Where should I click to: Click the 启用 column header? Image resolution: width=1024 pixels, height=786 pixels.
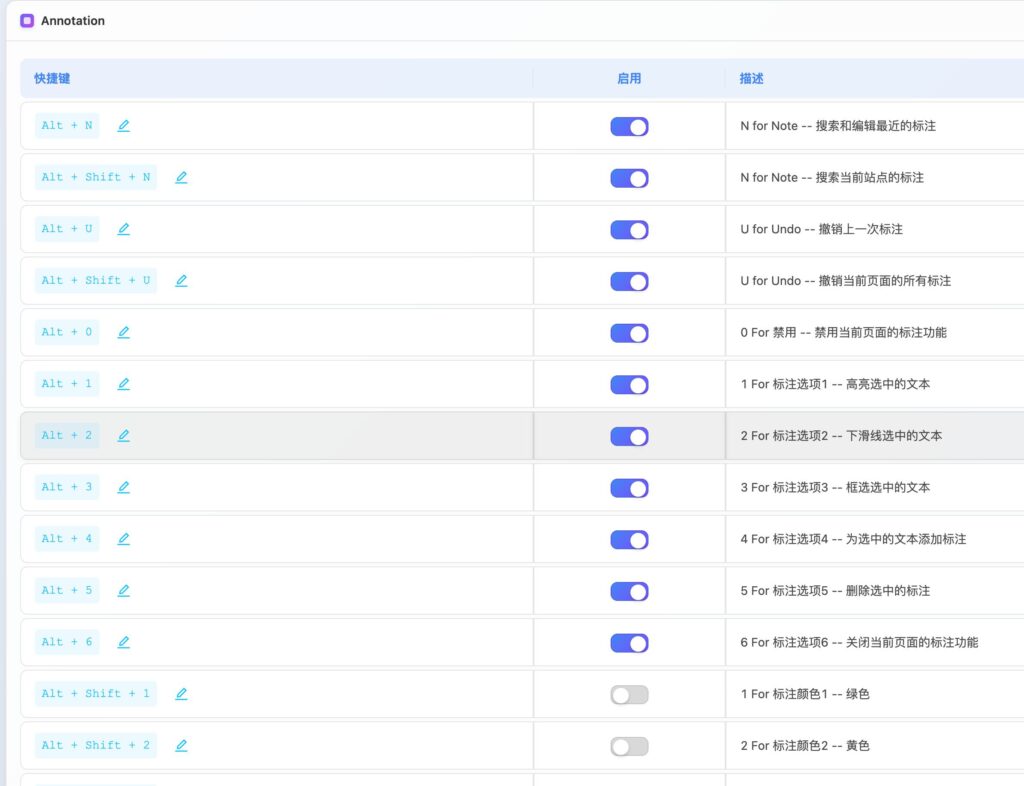point(629,78)
